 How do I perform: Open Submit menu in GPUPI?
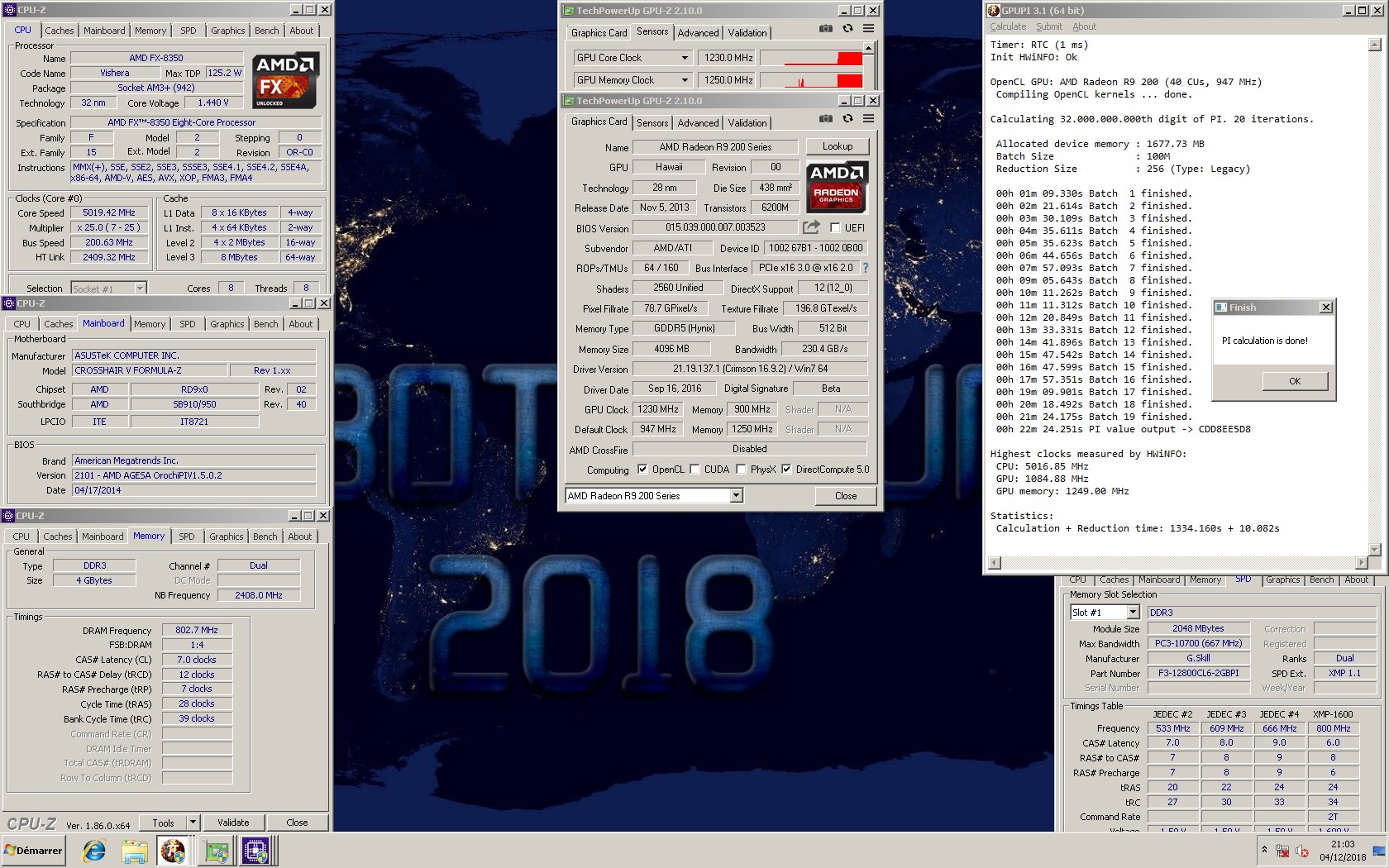point(1049,26)
